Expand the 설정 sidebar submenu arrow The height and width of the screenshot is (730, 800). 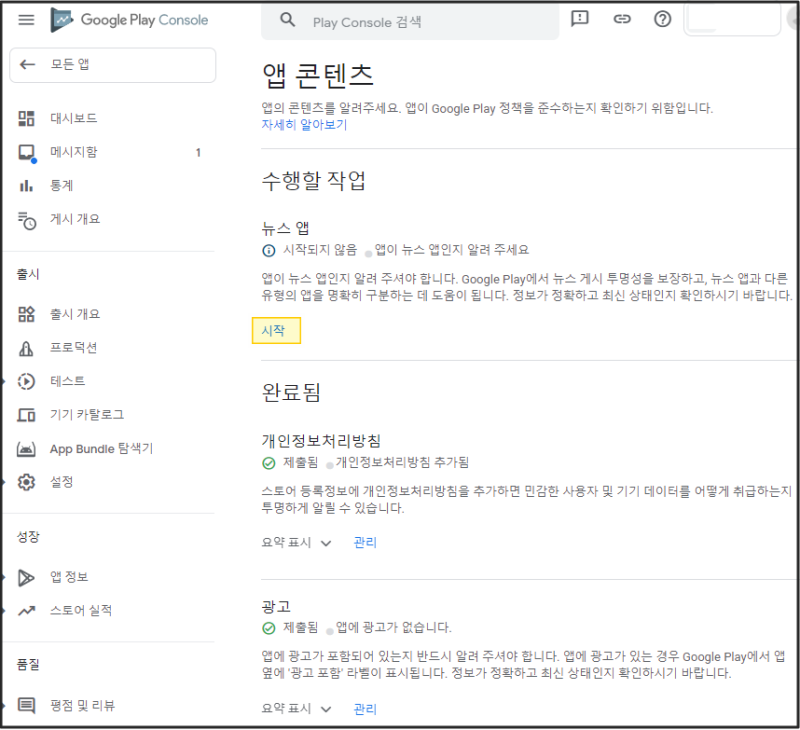[4, 482]
